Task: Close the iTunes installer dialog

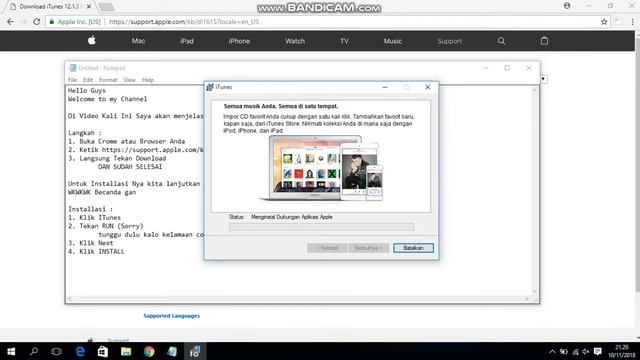Action: pyautogui.click(x=427, y=87)
